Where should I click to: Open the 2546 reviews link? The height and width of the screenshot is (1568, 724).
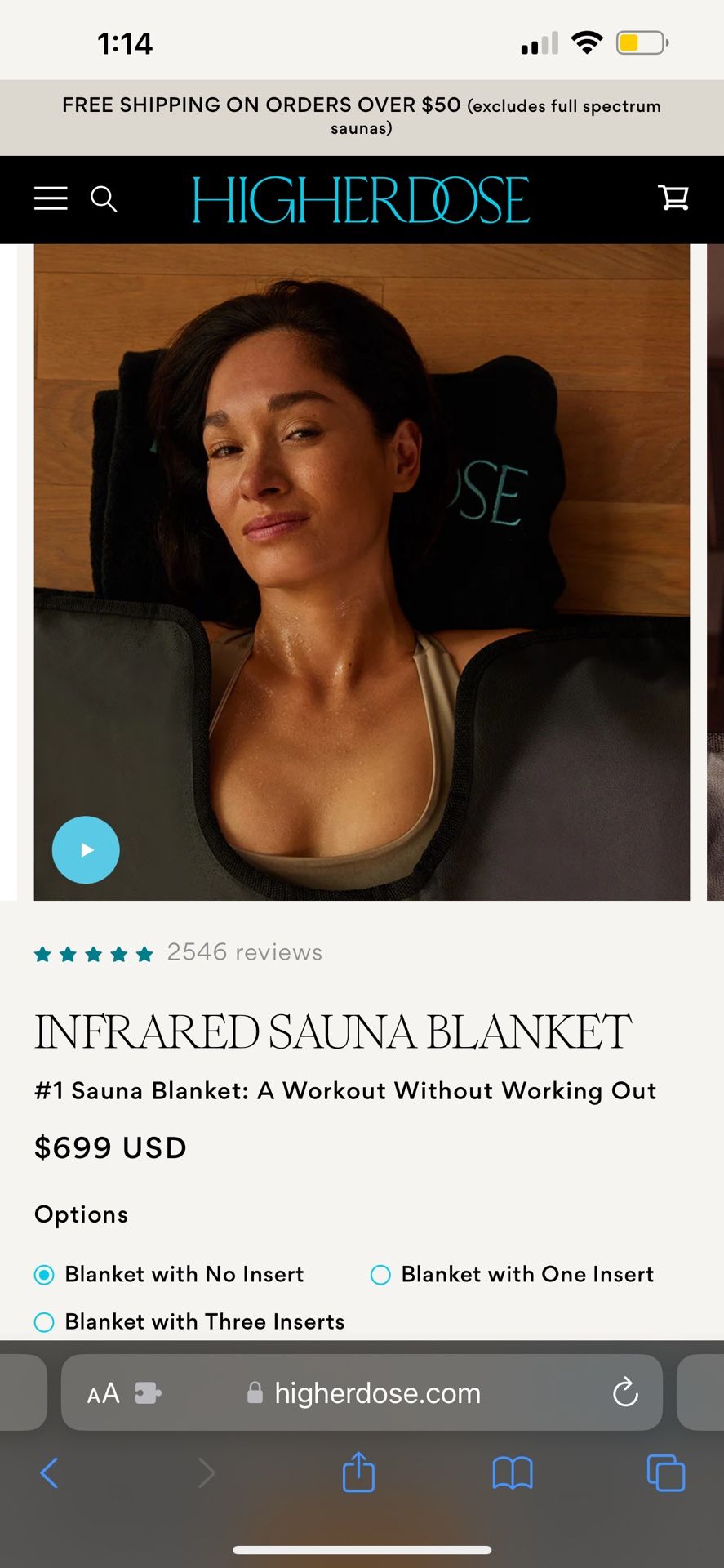pyautogui.click(x=245, y=952)
